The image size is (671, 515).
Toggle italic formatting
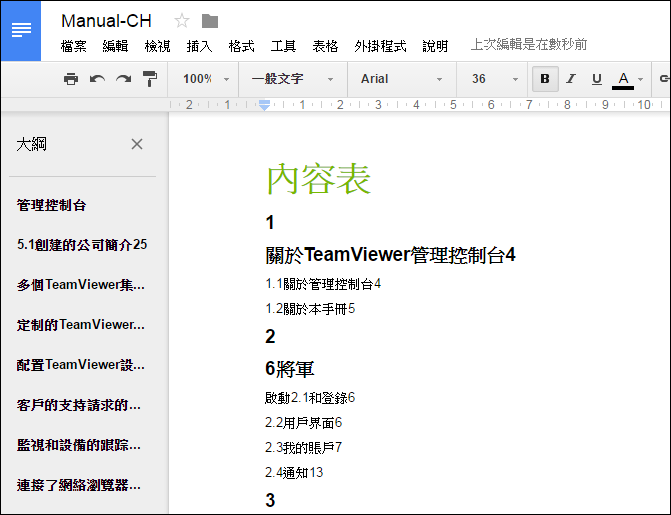(x=571, y=79)
